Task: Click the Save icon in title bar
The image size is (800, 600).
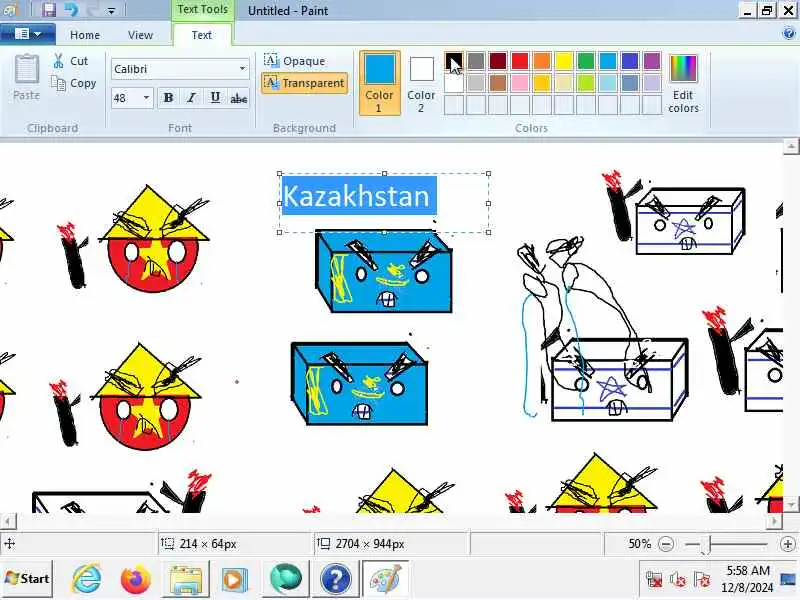Action: click(x=49, y=10)
